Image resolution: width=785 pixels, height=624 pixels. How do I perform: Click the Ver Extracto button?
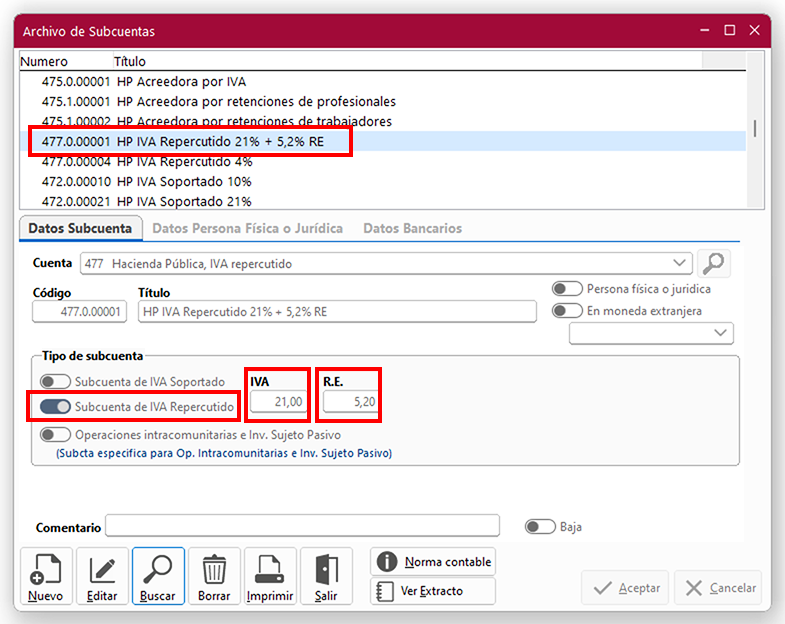pyautogui.click(x=433, y=591)
